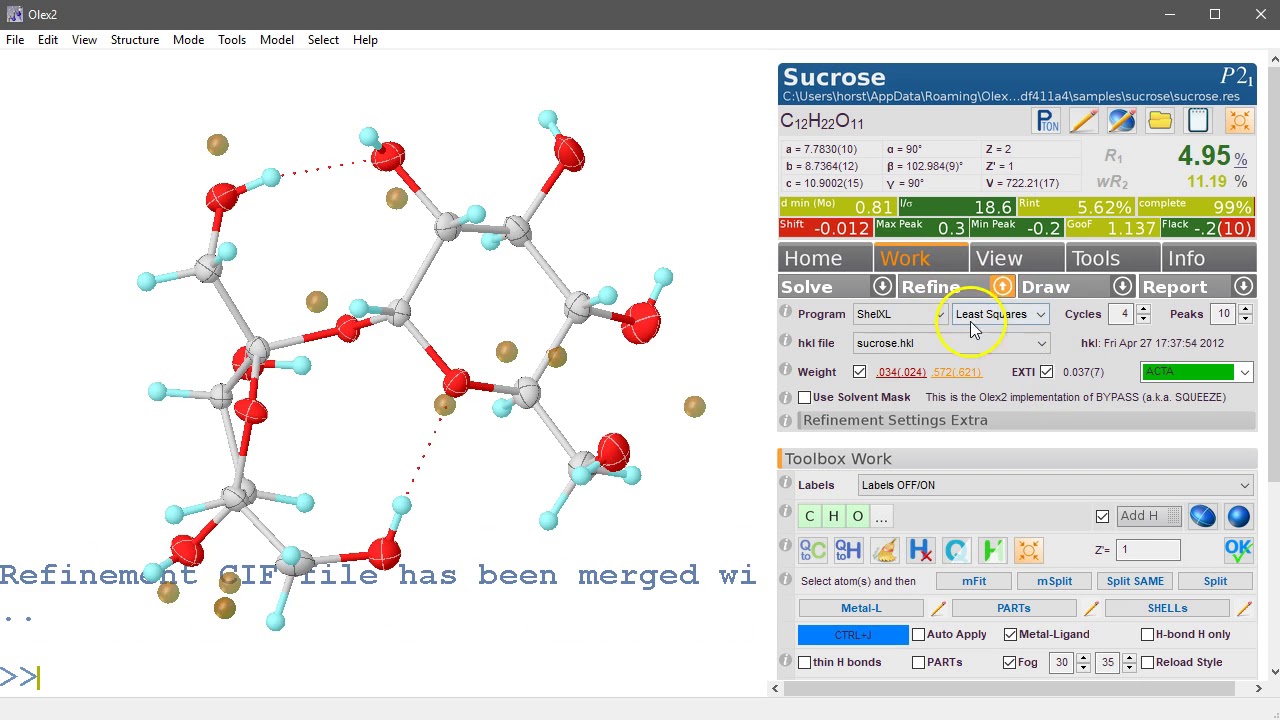Click the Q to H conversion icon

tap(848, 550)
